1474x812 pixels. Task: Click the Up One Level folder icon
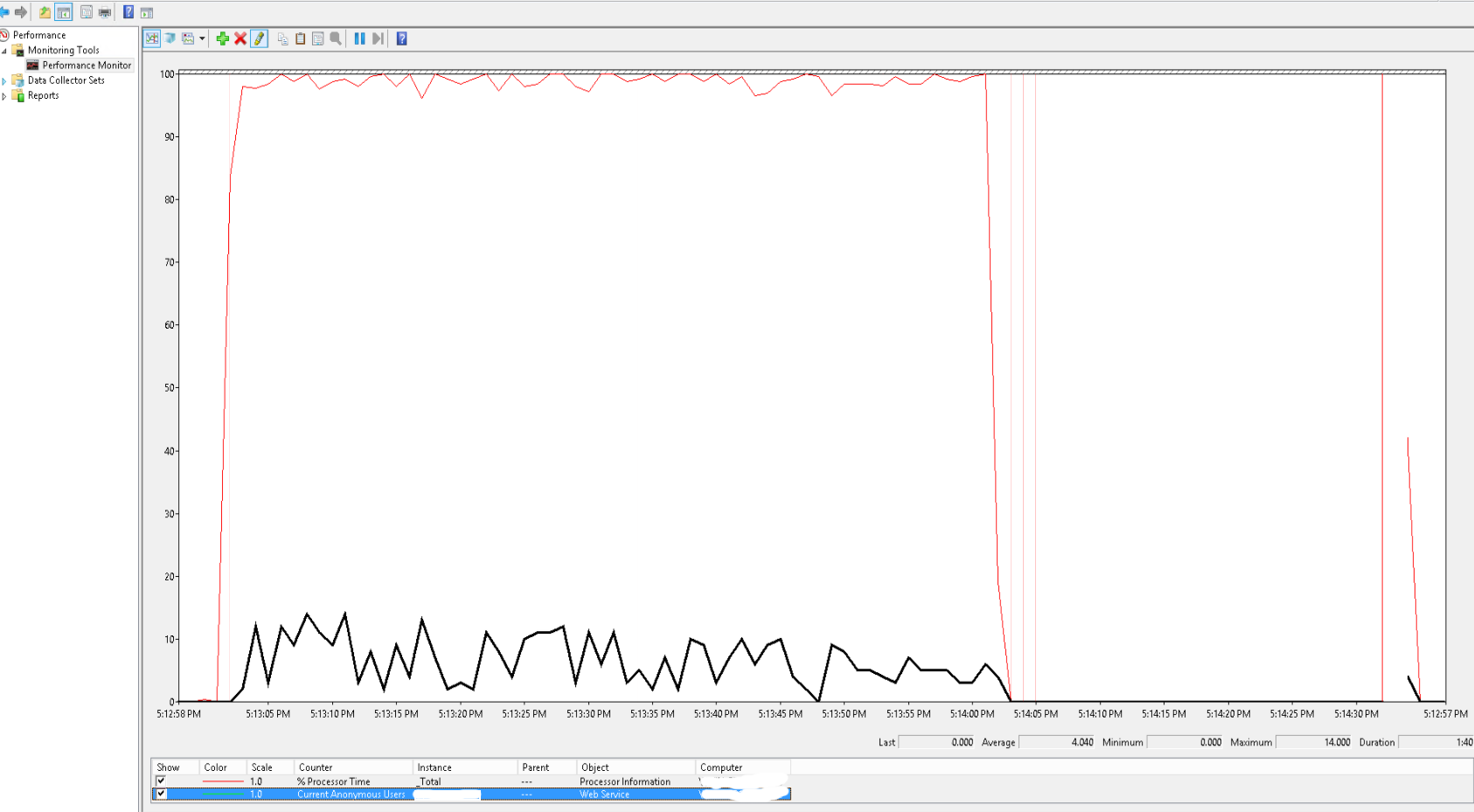pos(45,12)
